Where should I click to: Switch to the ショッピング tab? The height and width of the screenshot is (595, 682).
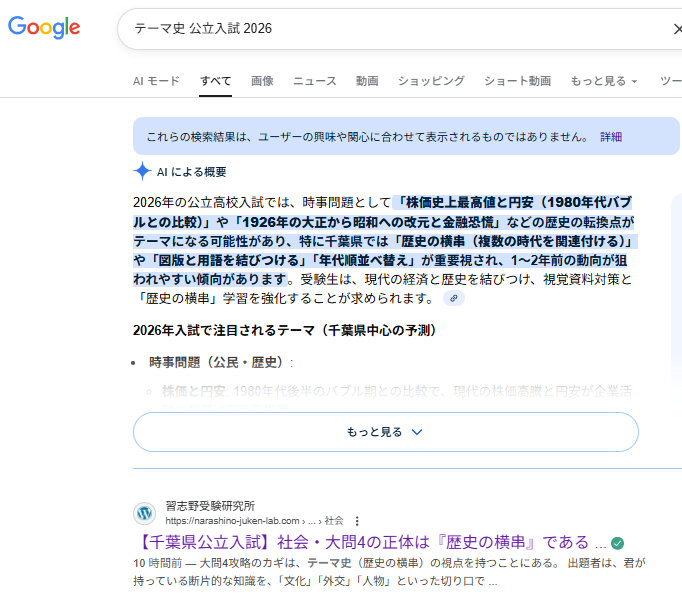431,81
